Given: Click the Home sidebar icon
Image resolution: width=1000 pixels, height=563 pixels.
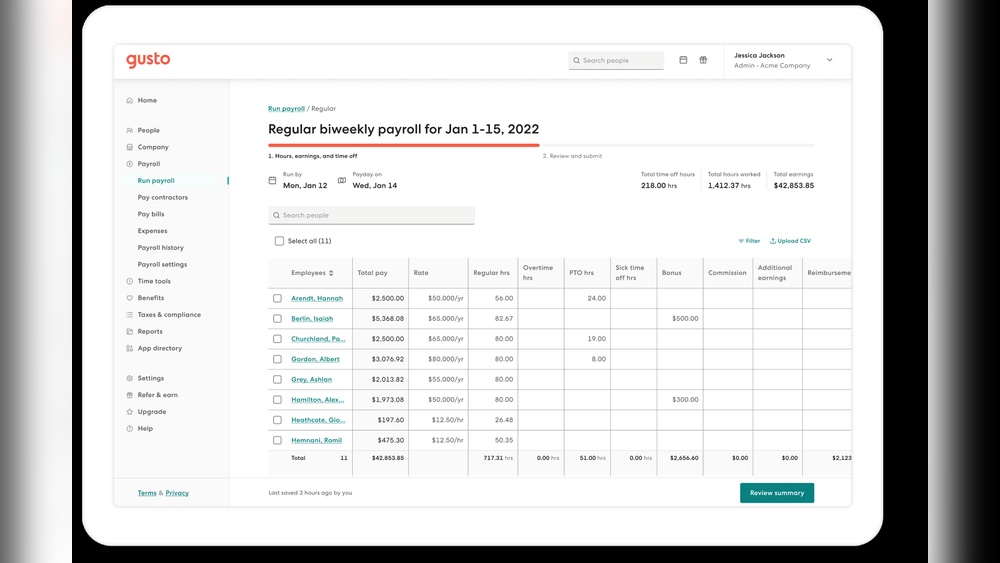Looking at the screenshot, I should (x=129, y=100).
